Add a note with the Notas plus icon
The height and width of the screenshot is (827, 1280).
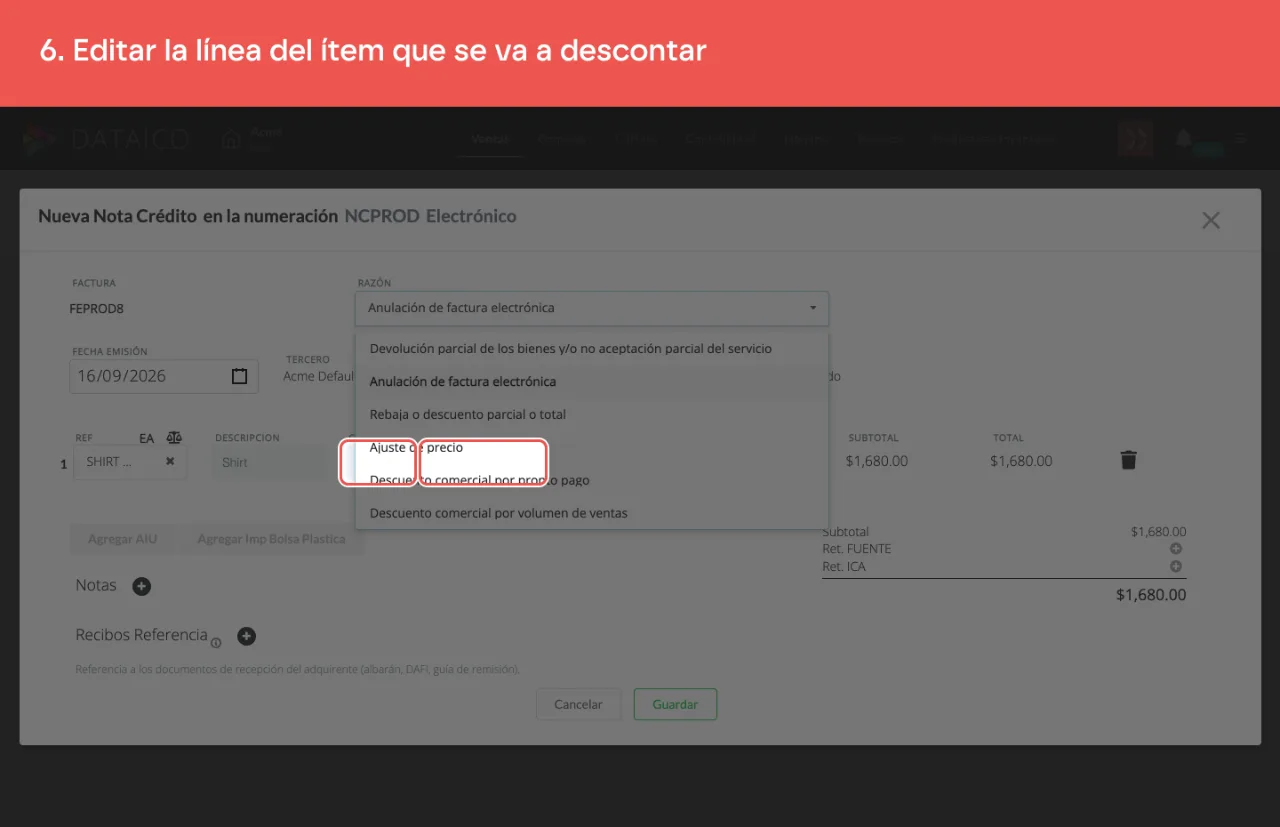142,586
